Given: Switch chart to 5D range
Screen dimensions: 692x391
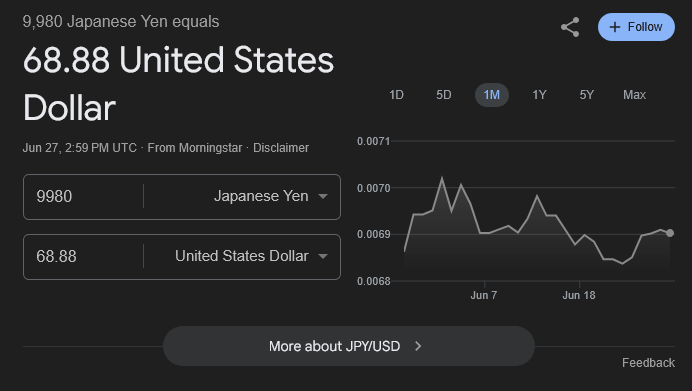Looking at the screenshot, I should pos(444,95).
